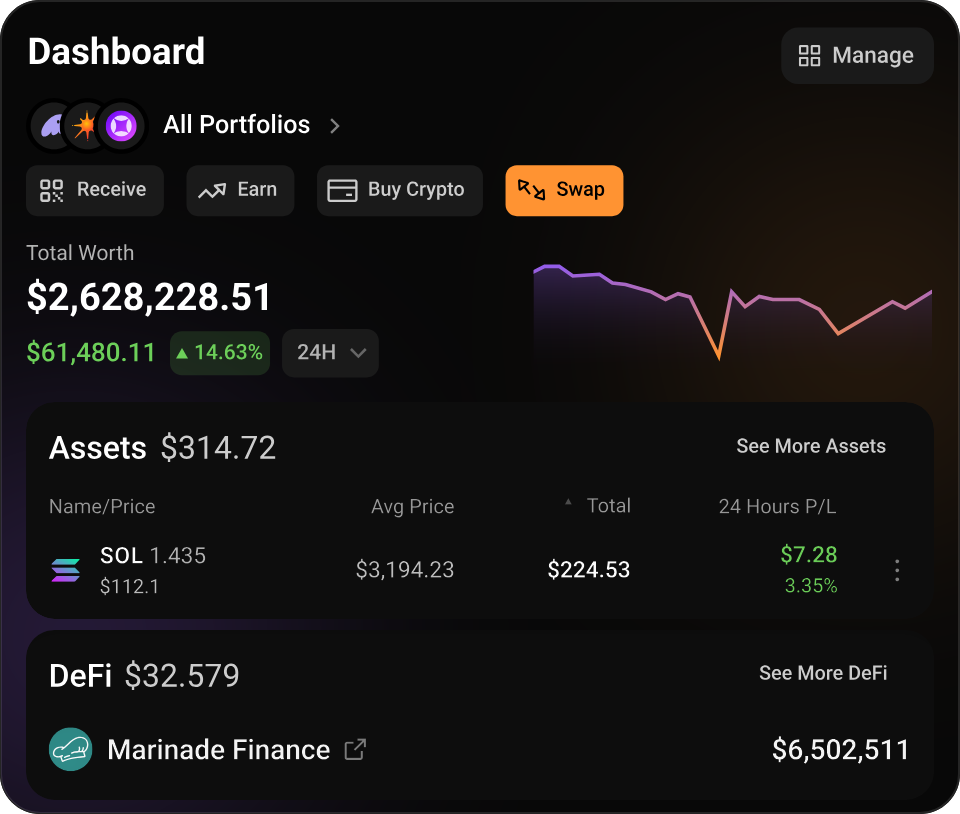Select the orange starburst portfolio avatar
This screenshot has height=814, width=960.
(x=84, y=126)
